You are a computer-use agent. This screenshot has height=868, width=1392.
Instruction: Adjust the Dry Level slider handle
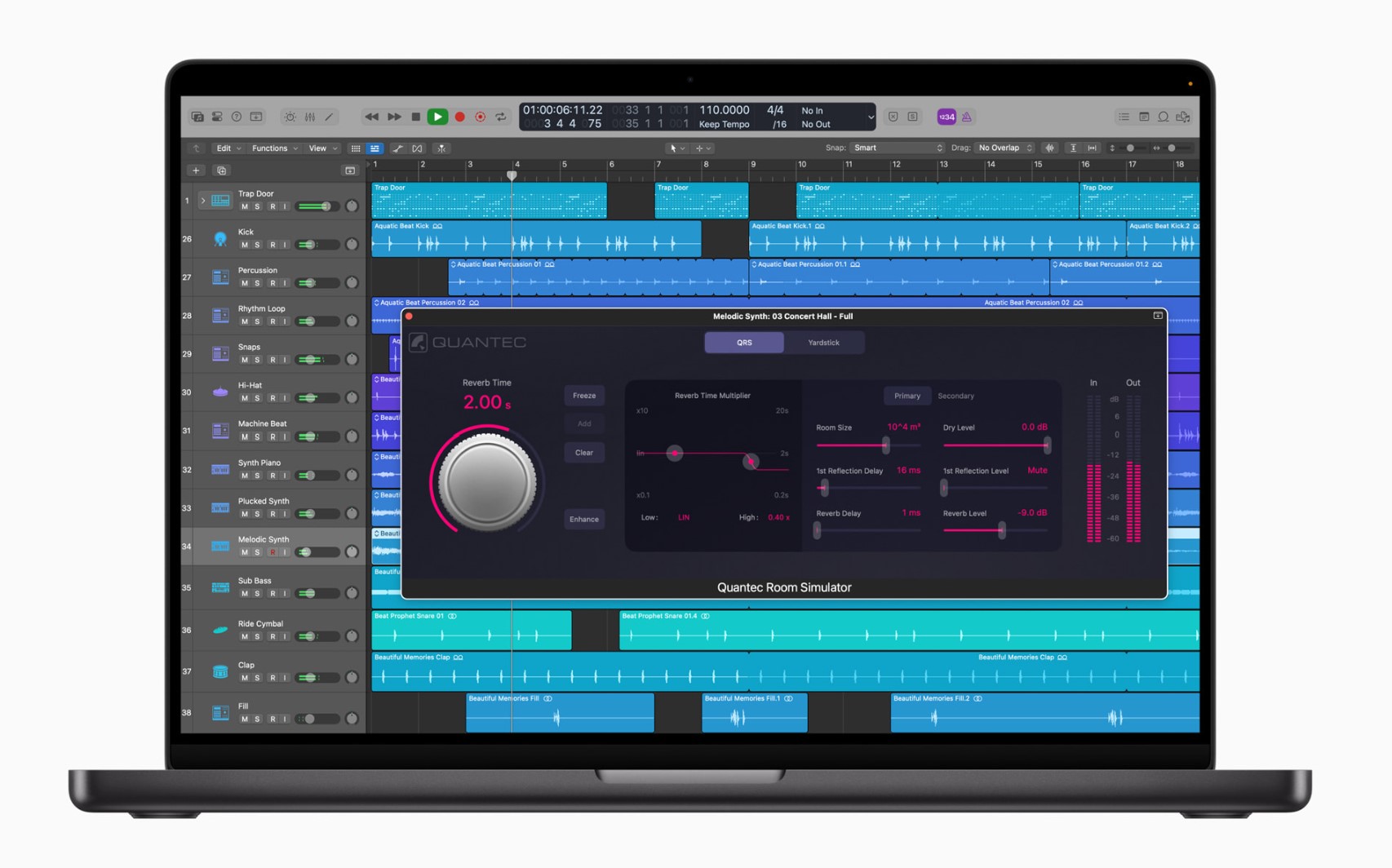pyautogui.click(x=1047, y=445)
